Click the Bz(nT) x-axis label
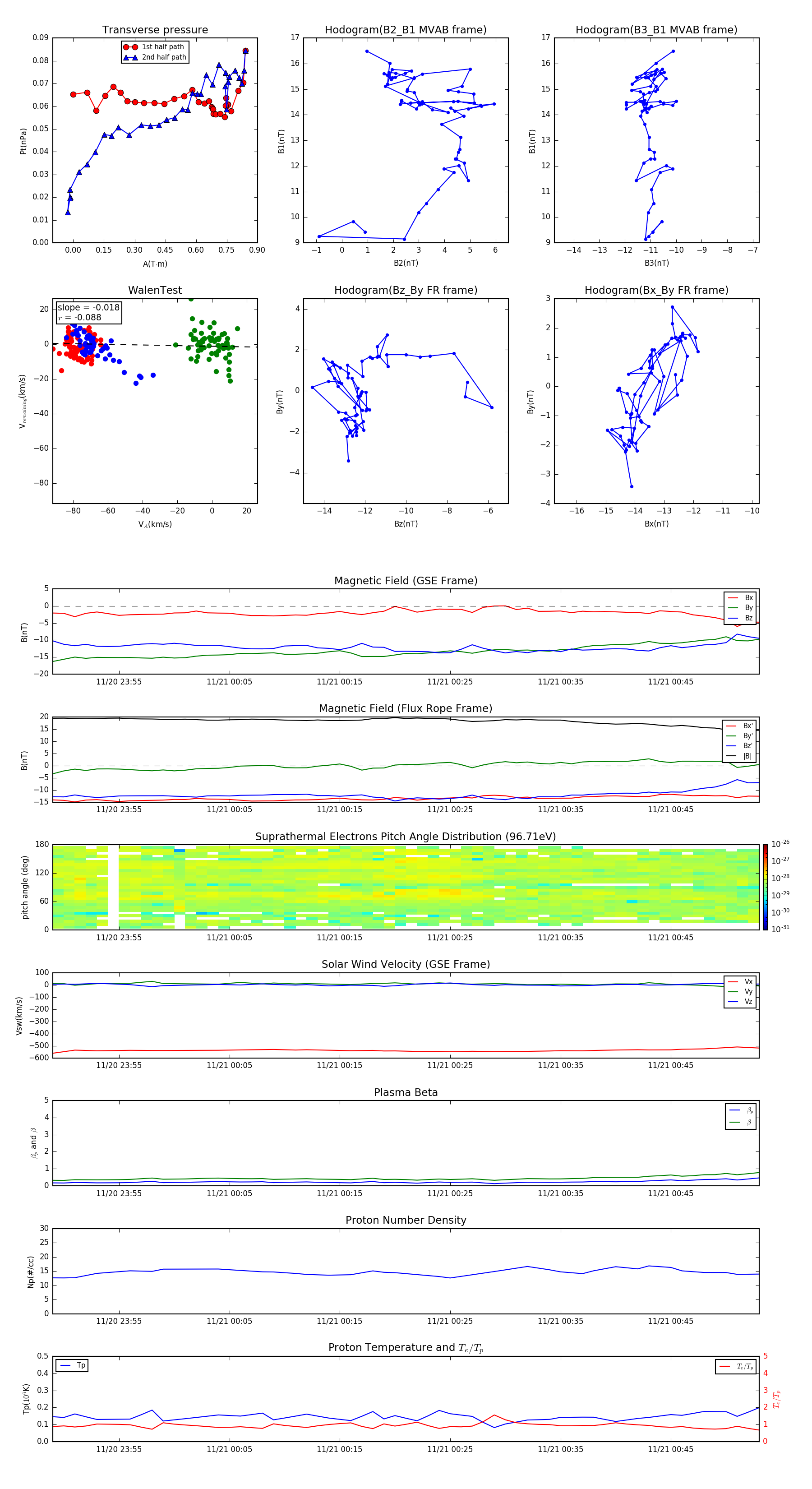 [x=406, y=524]
